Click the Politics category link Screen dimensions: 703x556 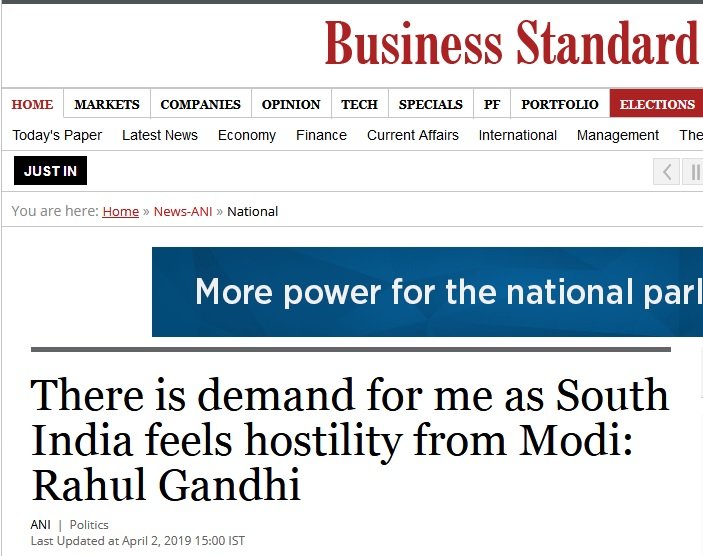(x=89, y=525)
